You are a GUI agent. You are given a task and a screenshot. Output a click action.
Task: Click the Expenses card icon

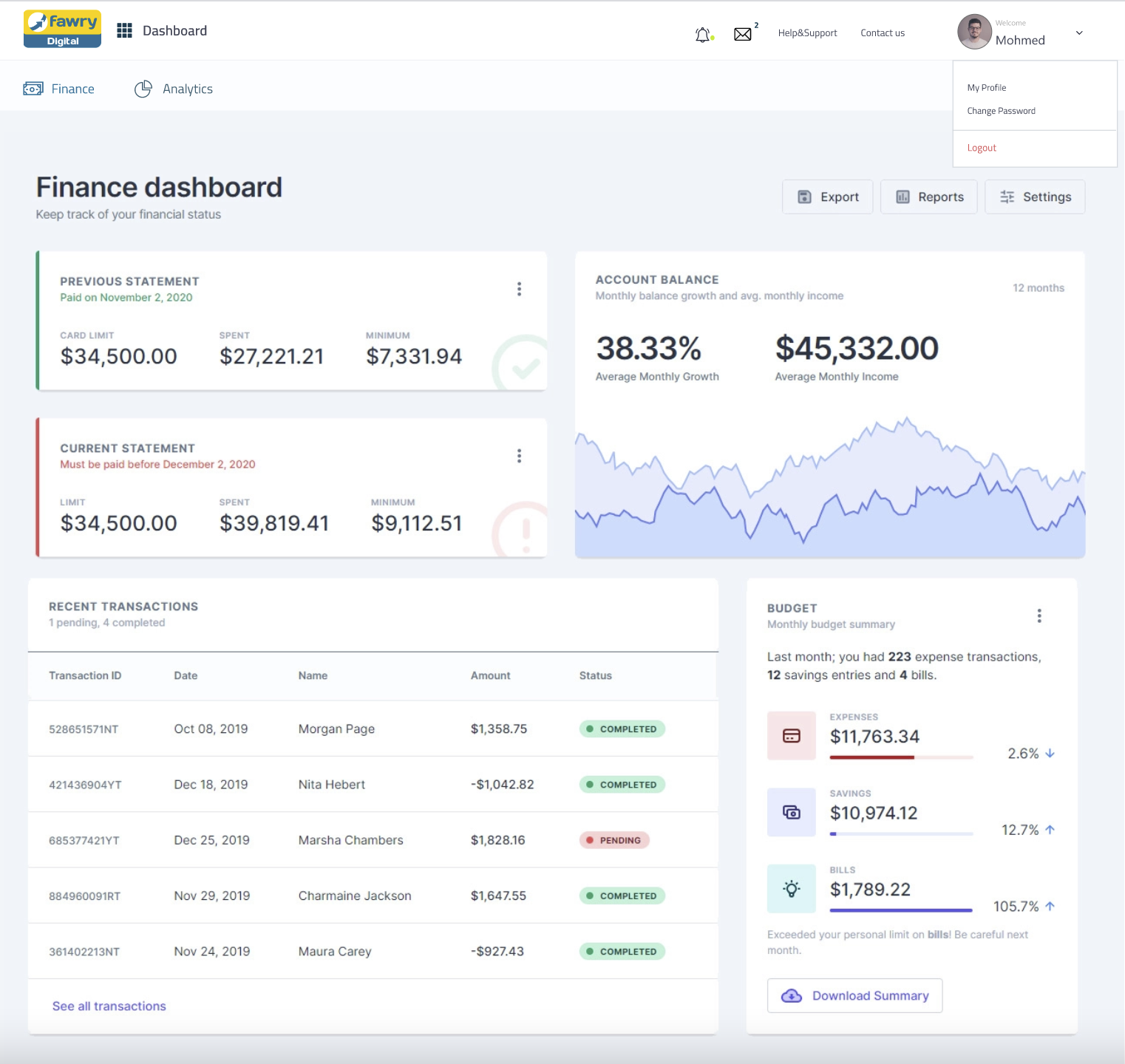click(x=792, y=736)
